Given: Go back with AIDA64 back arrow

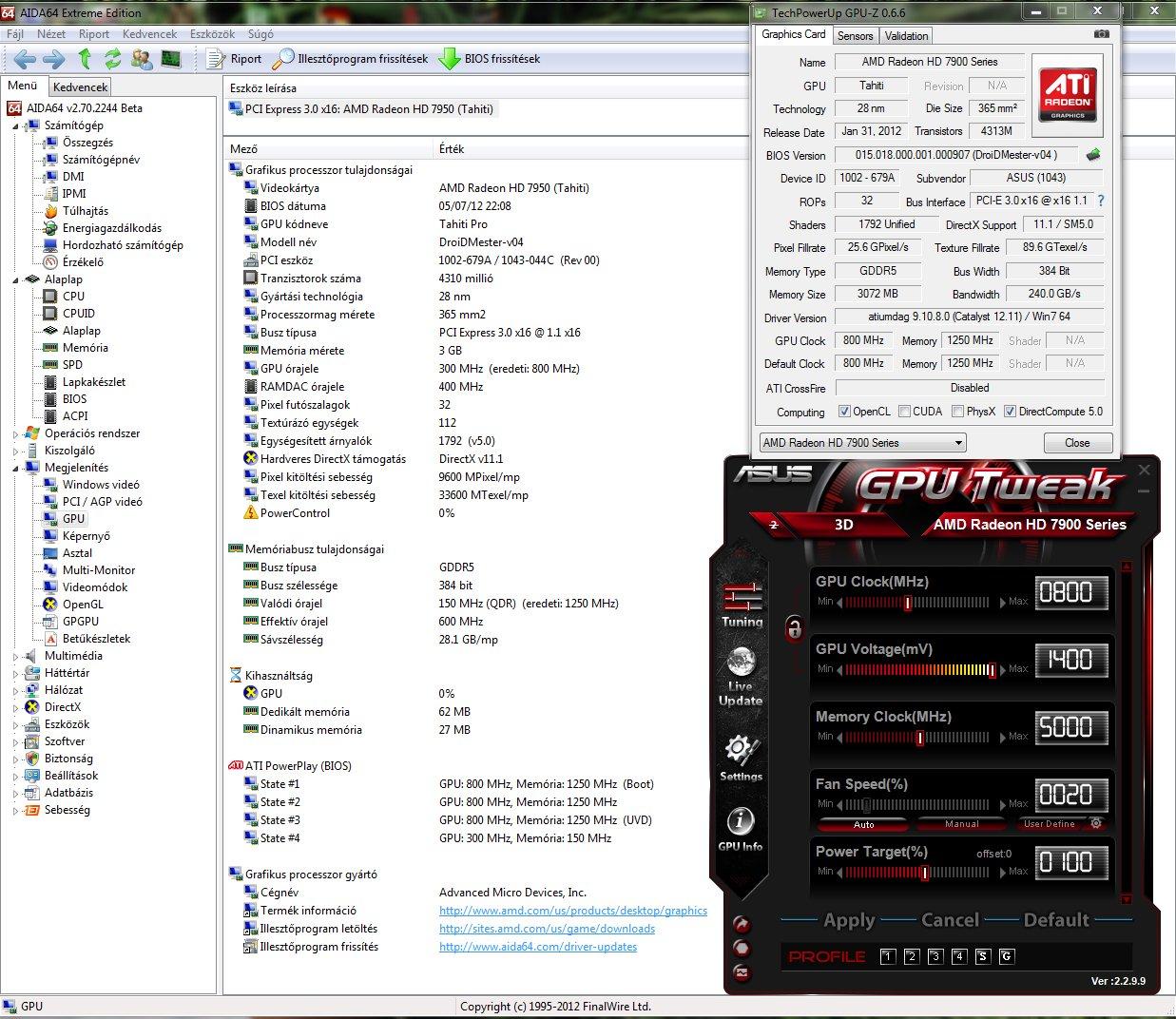Looking at the screenshot, I should pos(25,59).
